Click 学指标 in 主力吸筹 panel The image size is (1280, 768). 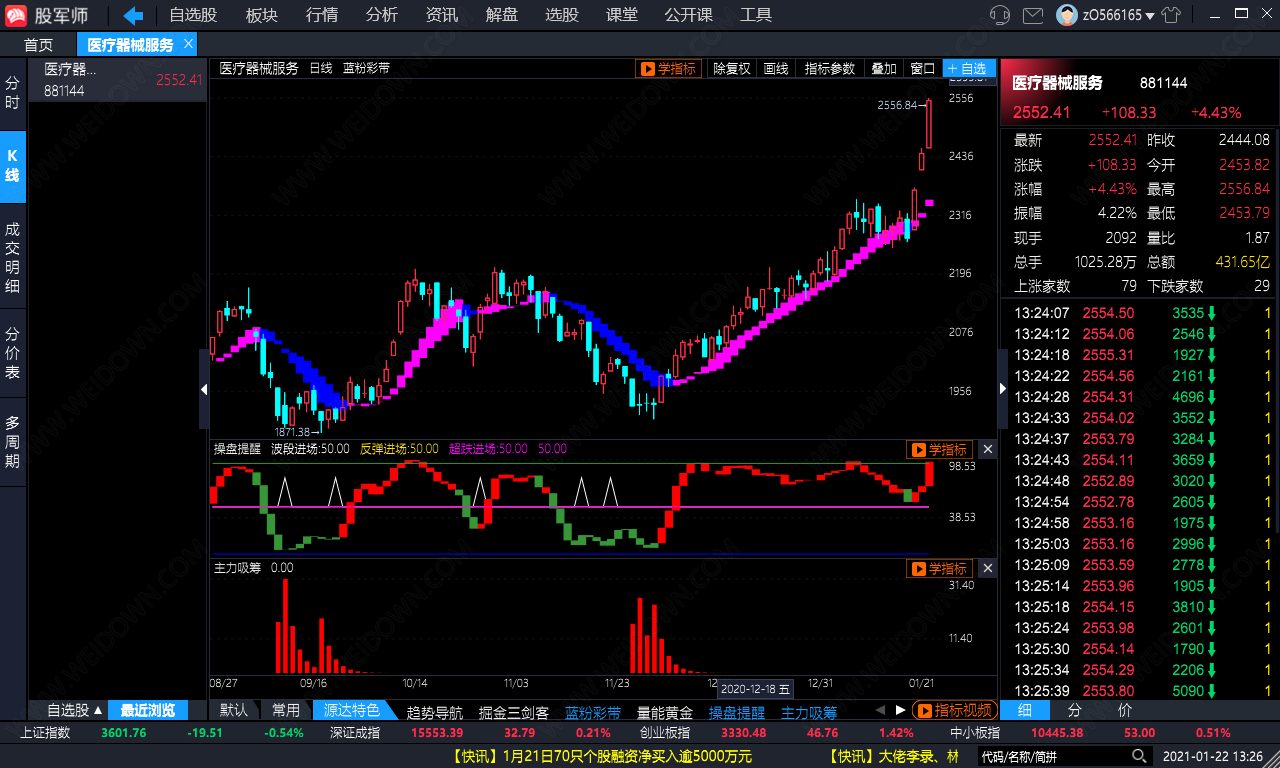[x=938, y=569]
